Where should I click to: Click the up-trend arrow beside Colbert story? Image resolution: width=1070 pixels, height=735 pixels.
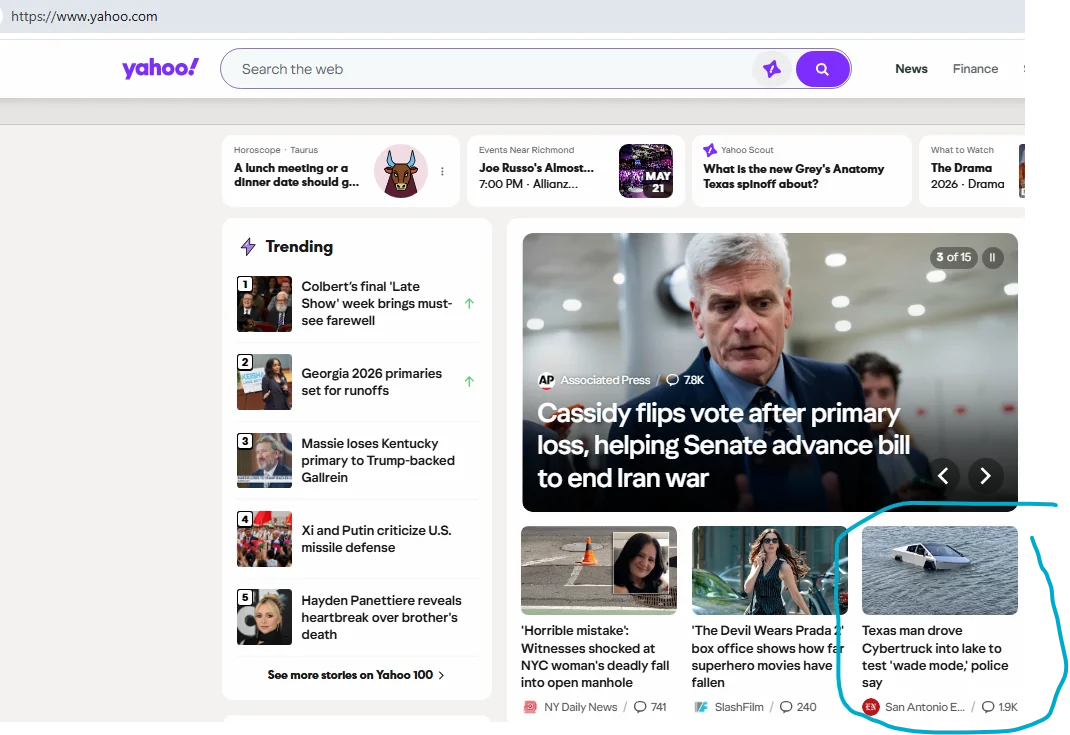pos(469,304)
